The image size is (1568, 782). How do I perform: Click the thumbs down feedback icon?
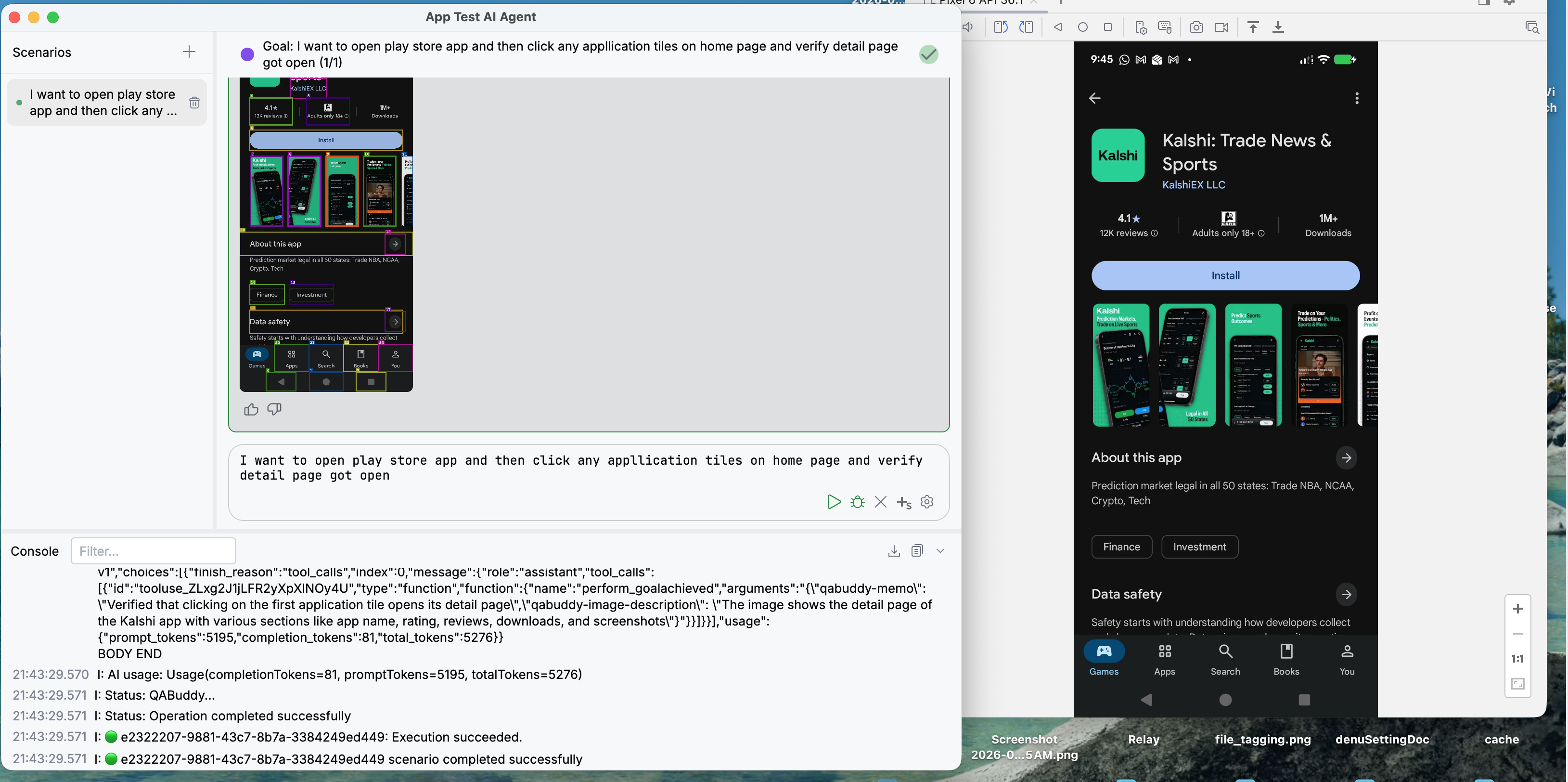tap(274, 409)
